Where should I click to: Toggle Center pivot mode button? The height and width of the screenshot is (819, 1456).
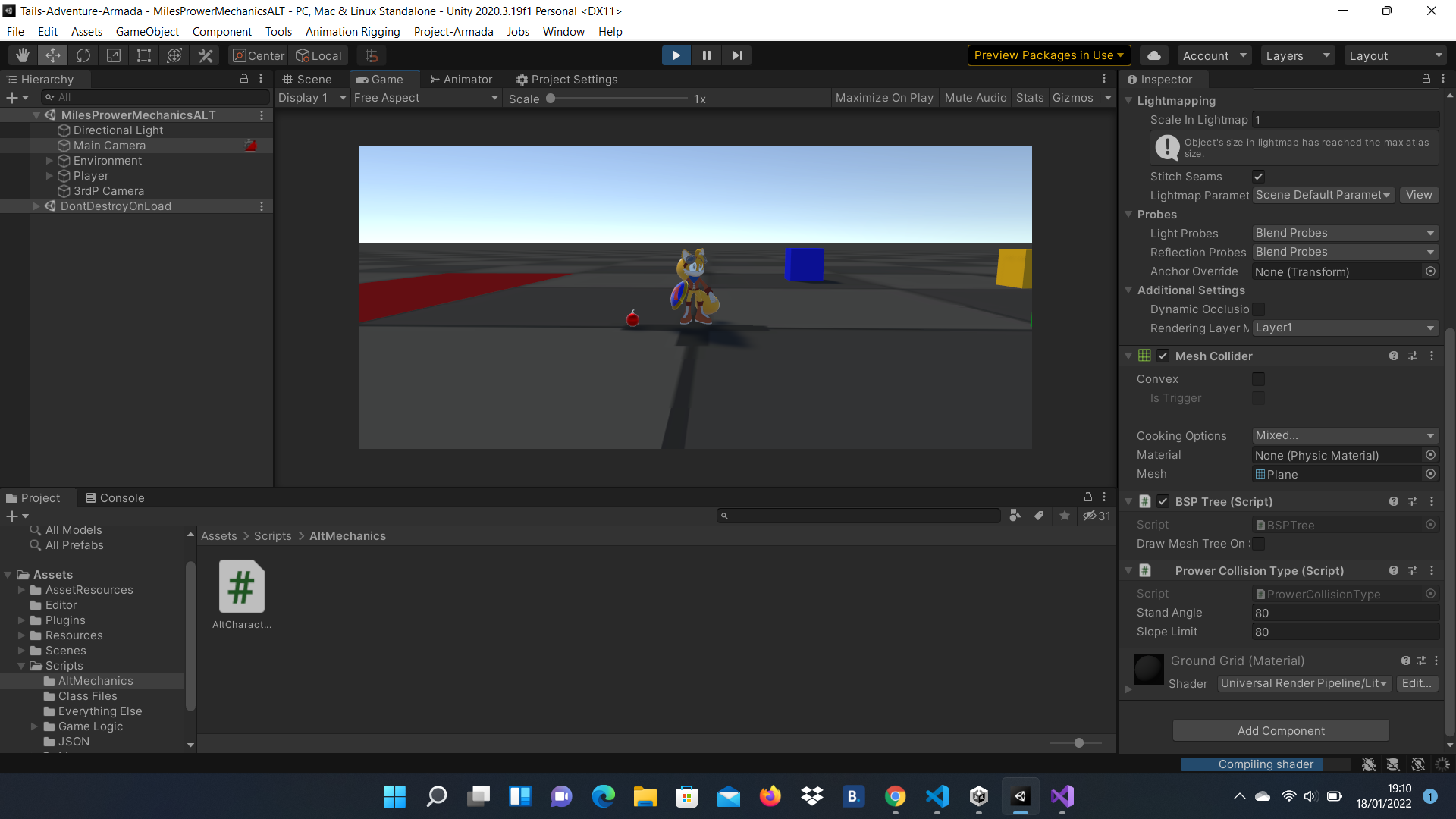coord(259,55)
